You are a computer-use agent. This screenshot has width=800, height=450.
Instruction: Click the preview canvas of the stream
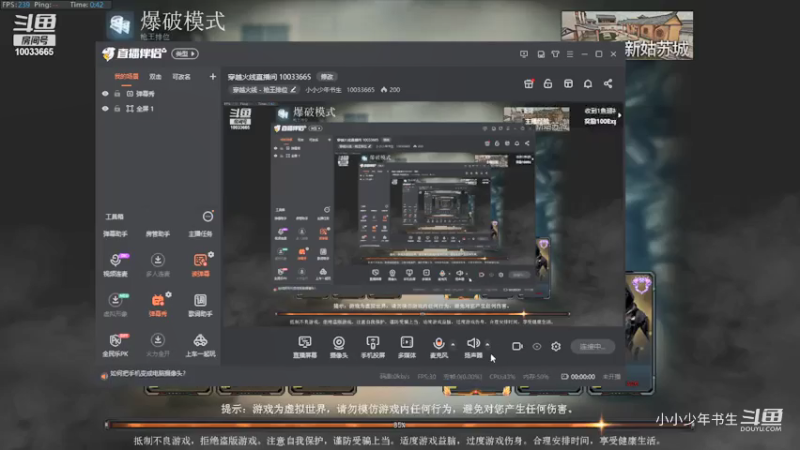coord(422,214)
